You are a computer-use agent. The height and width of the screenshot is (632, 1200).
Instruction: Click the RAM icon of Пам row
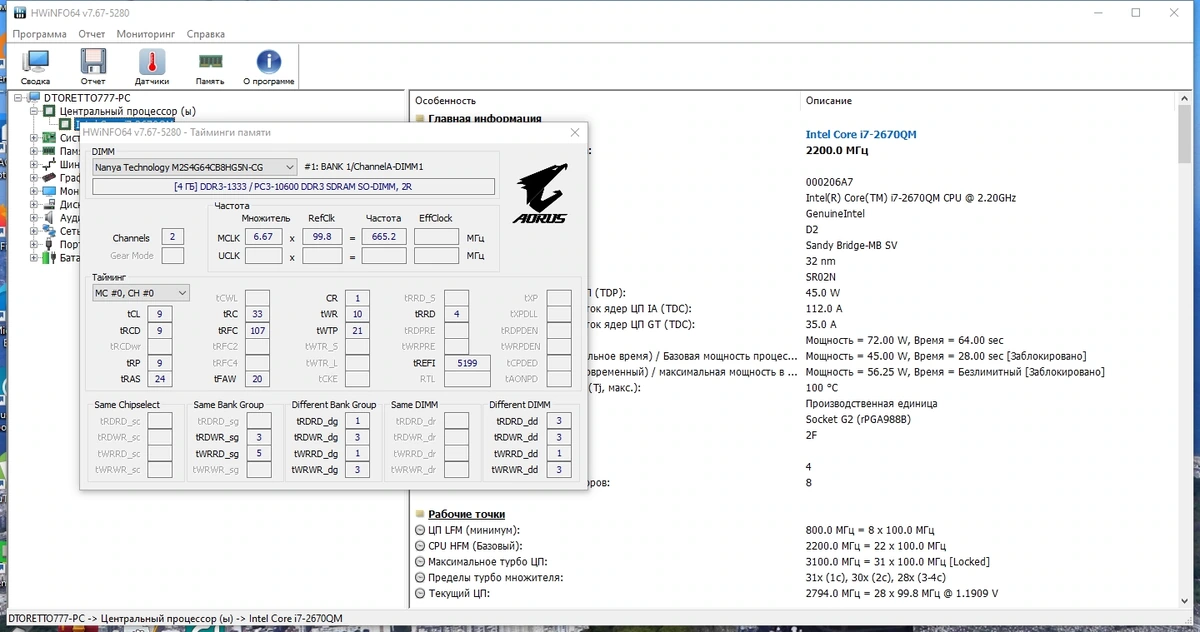(x=51, y=151)
